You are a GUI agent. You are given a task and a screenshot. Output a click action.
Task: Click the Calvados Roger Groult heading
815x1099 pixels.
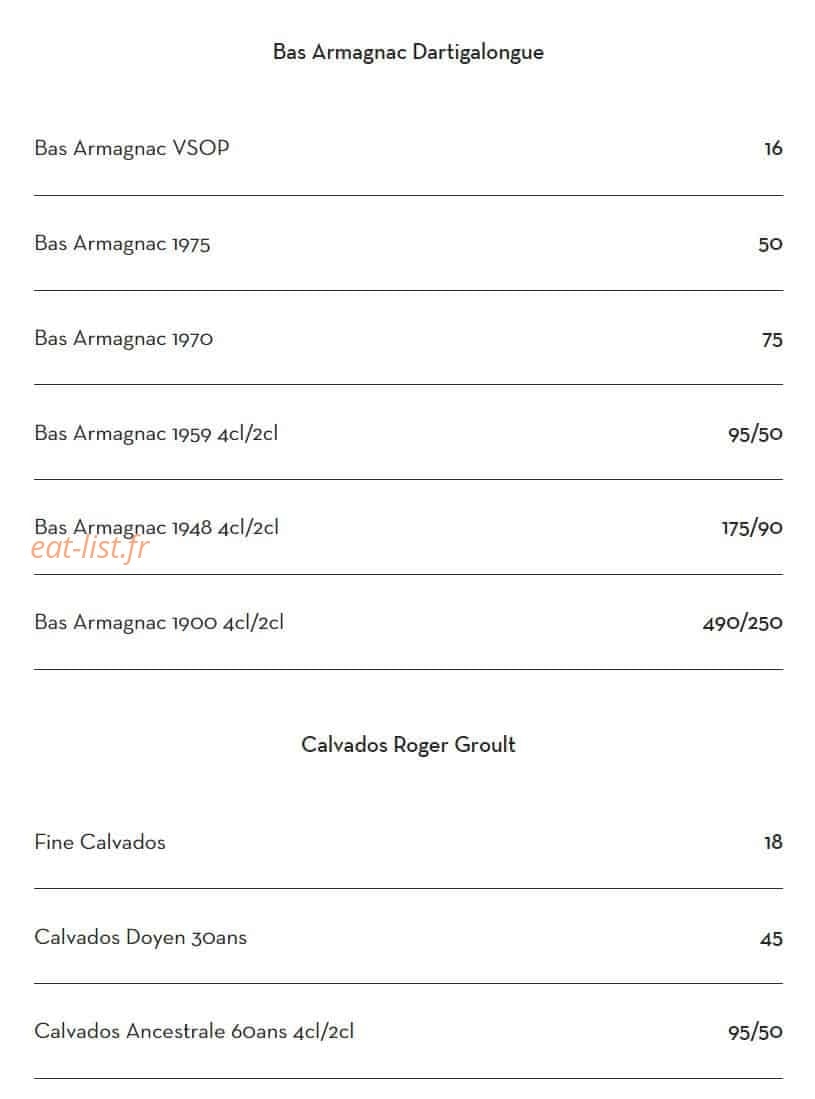408,745
